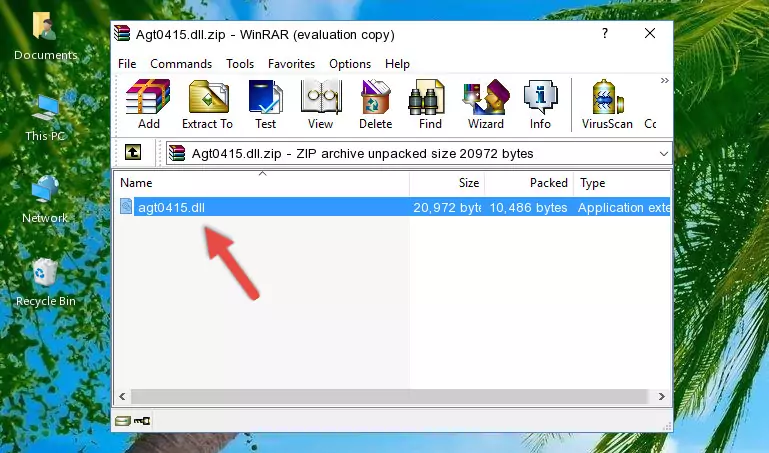Click the 20,972 bytes size value

click(447, 207)
